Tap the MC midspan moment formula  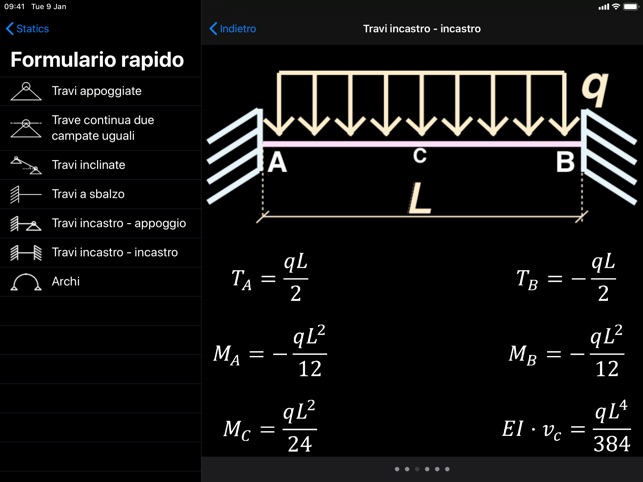click(x=270, y=427)
